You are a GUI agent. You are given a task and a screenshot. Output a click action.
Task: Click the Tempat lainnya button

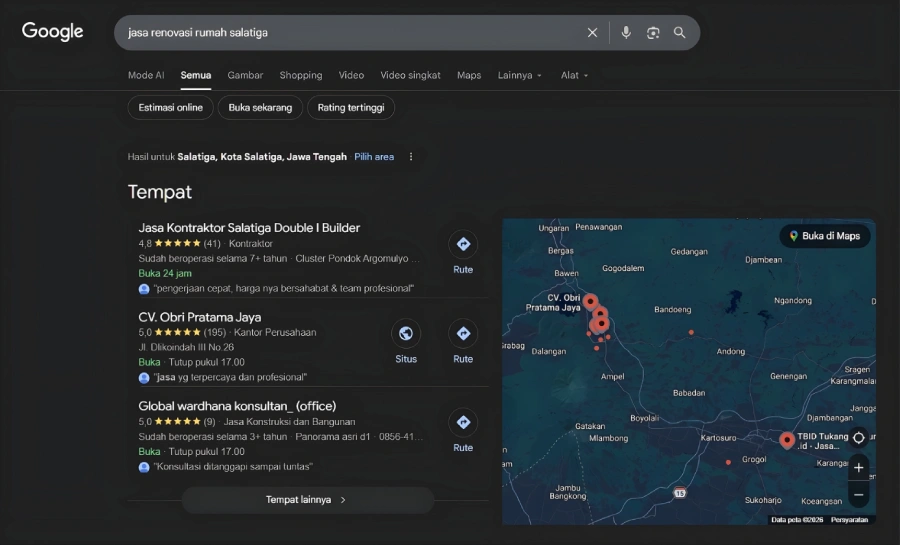[x=308, y=500]
